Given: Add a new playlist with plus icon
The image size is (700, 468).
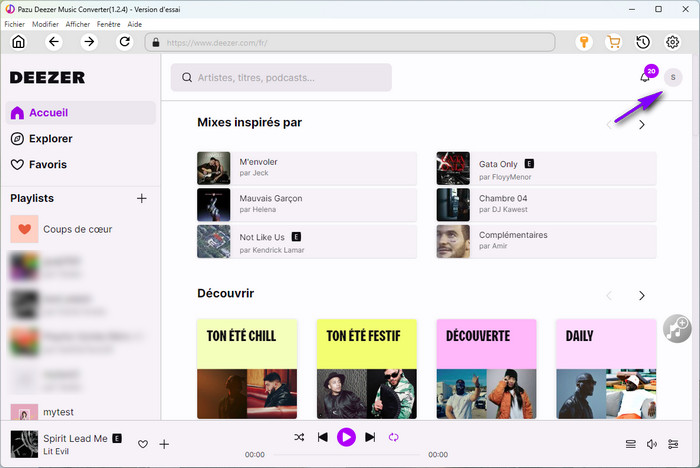Looking at the screenshot, I should [x=142, y=198].
